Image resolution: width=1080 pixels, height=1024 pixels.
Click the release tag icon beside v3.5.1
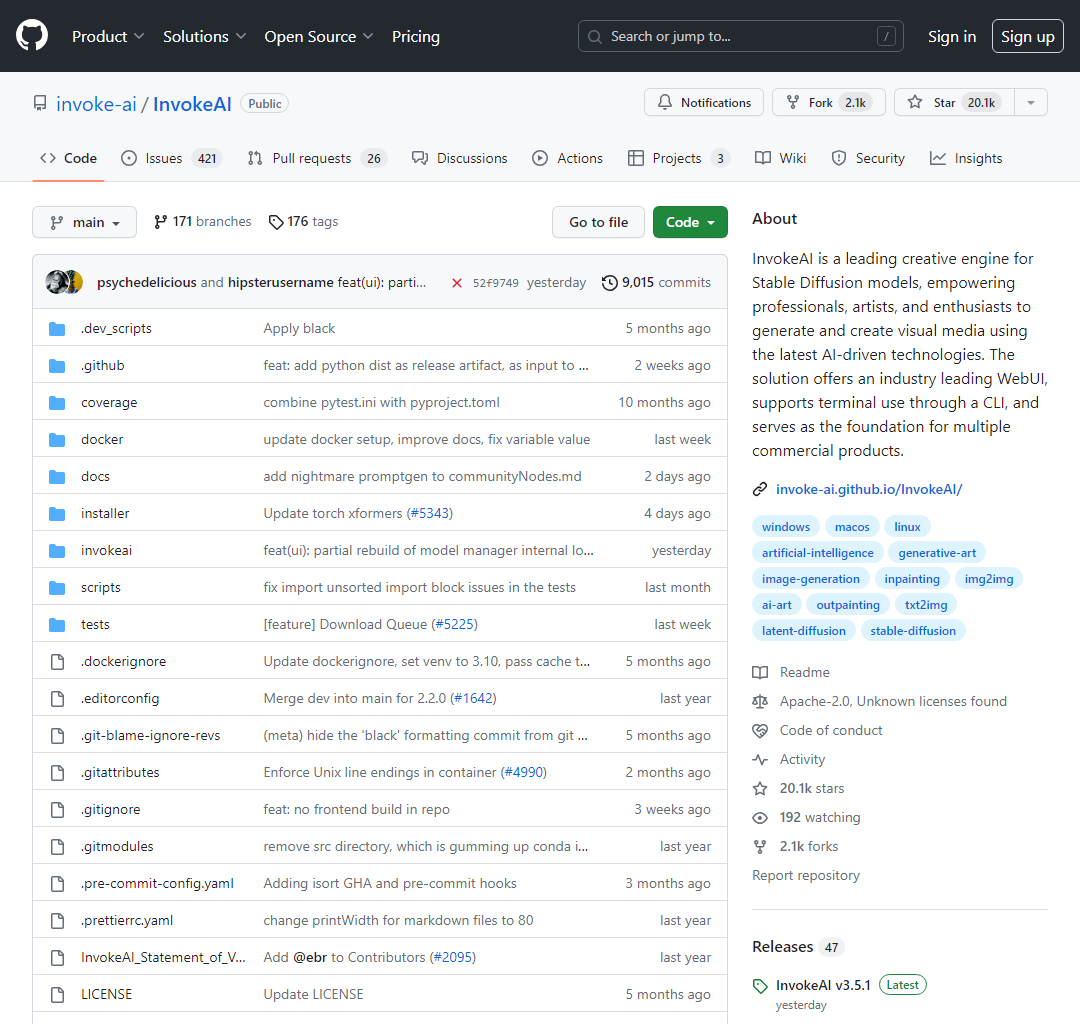pyautogui.click(x=760, y=986)
